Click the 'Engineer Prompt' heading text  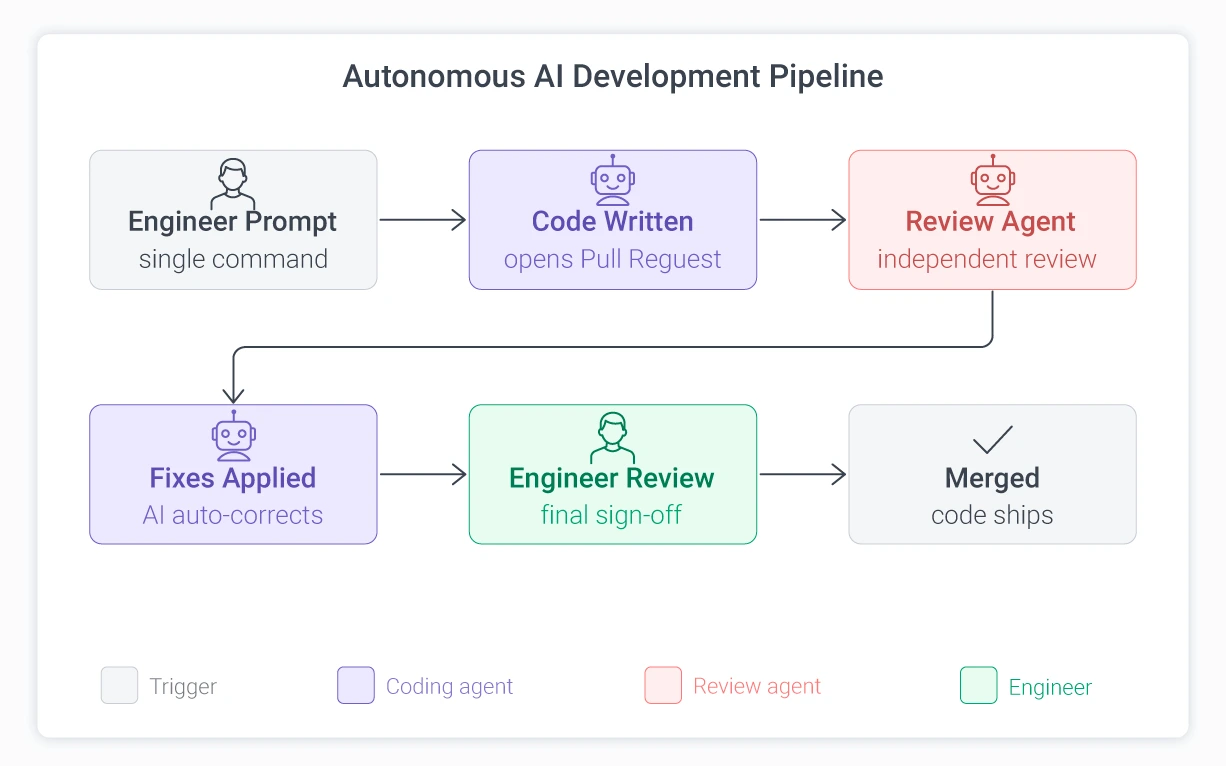pyautogui.click(x=233, y=222)
